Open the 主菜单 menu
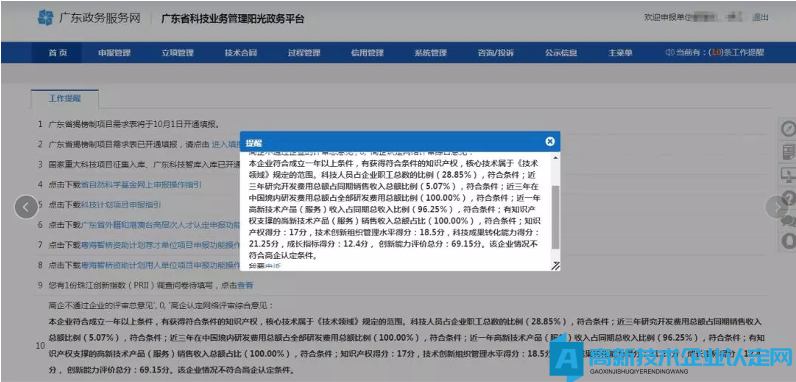Viewport: 796px width, 382px height. (x=620, y=53)
